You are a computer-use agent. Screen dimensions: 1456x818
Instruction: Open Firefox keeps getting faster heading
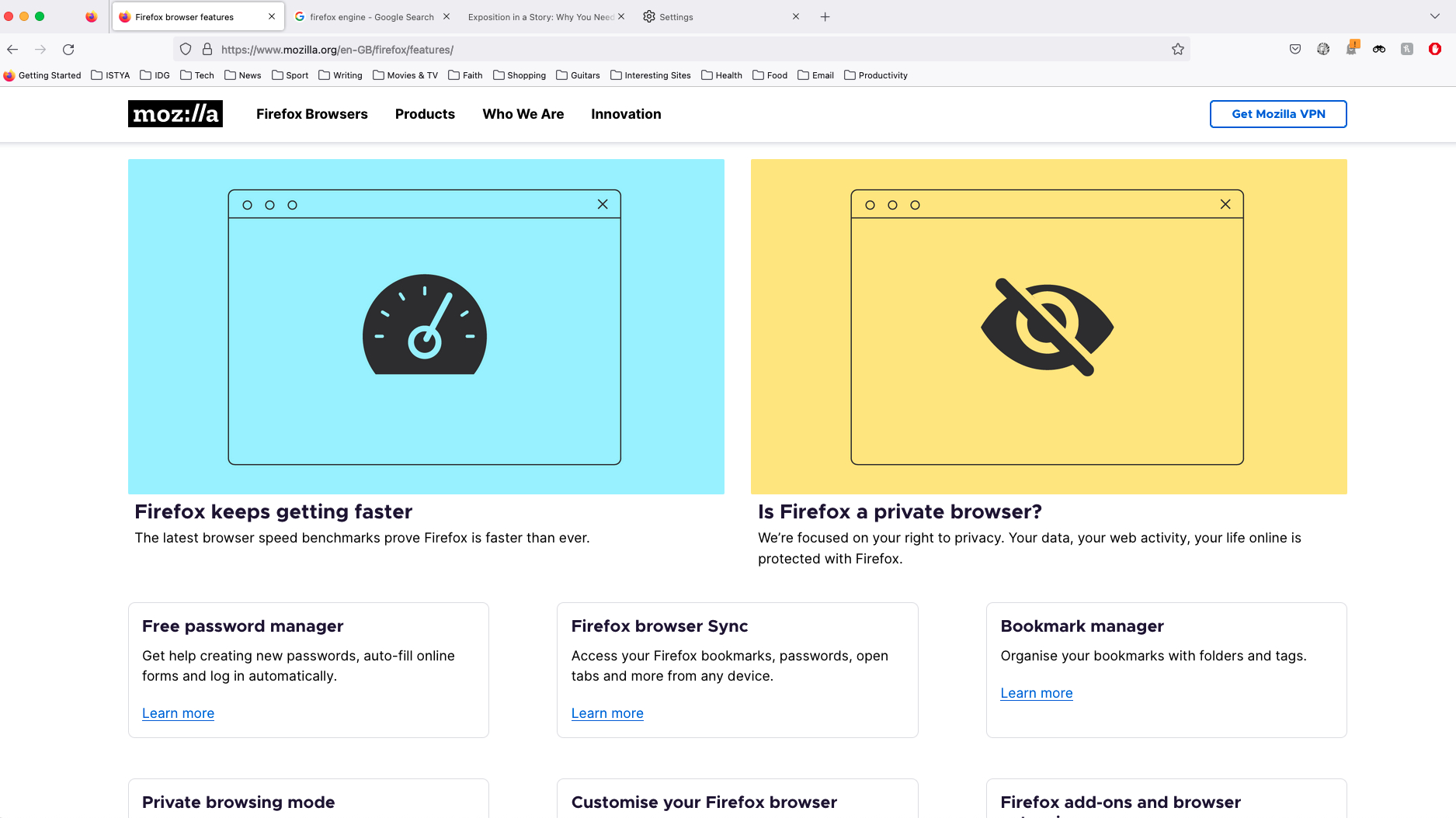(273, 511)
